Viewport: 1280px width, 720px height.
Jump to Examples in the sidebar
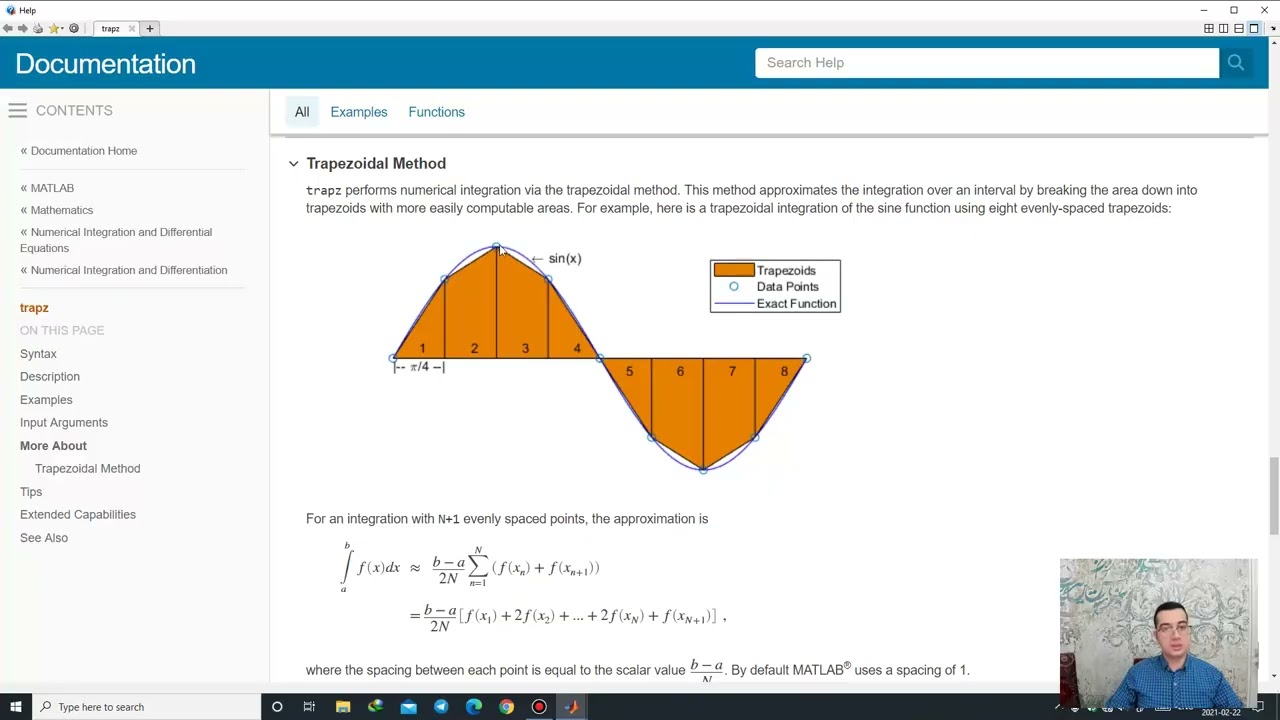[46, 400]
